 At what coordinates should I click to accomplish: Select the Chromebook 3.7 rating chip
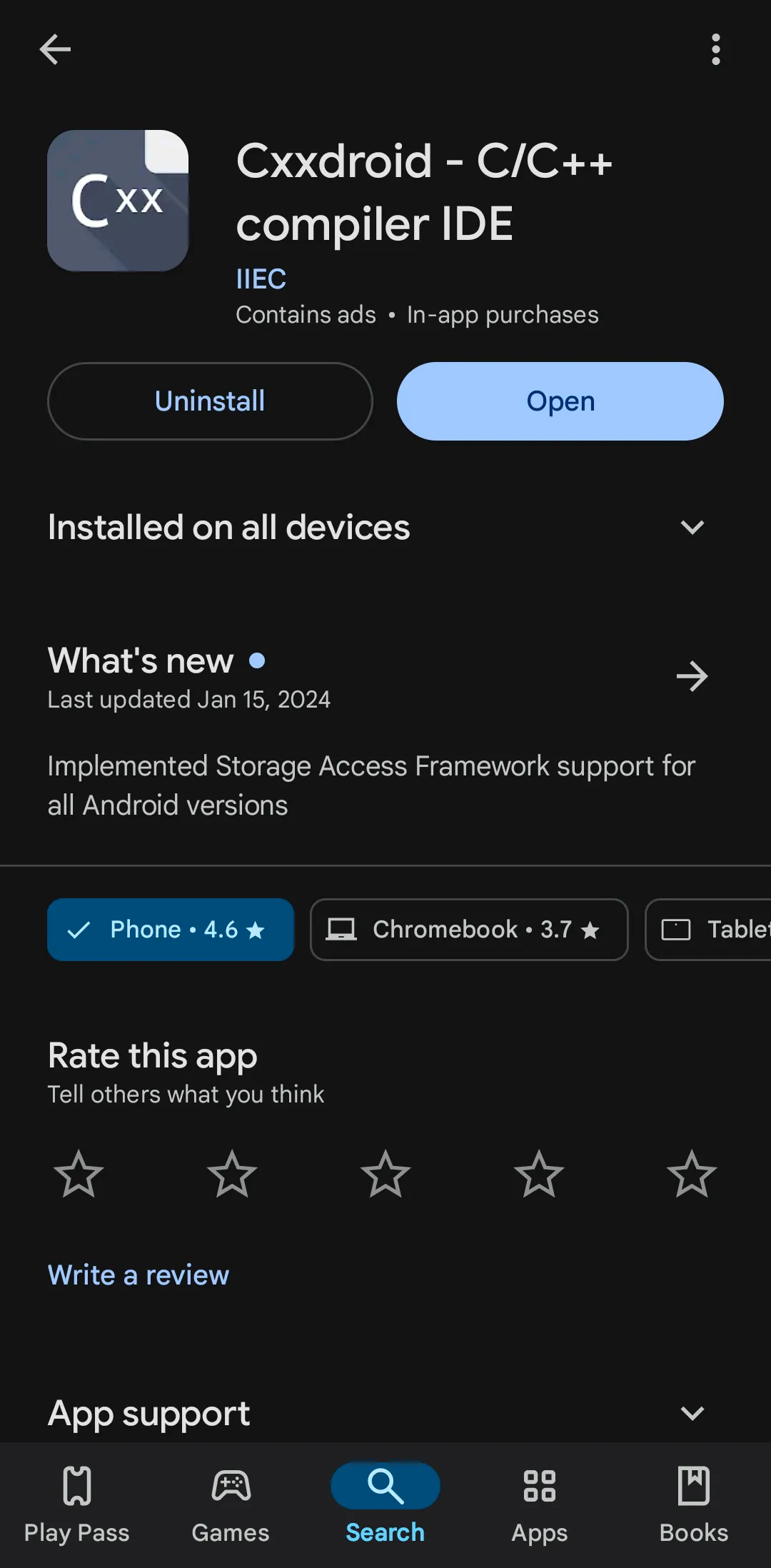(x=469, y=930)
